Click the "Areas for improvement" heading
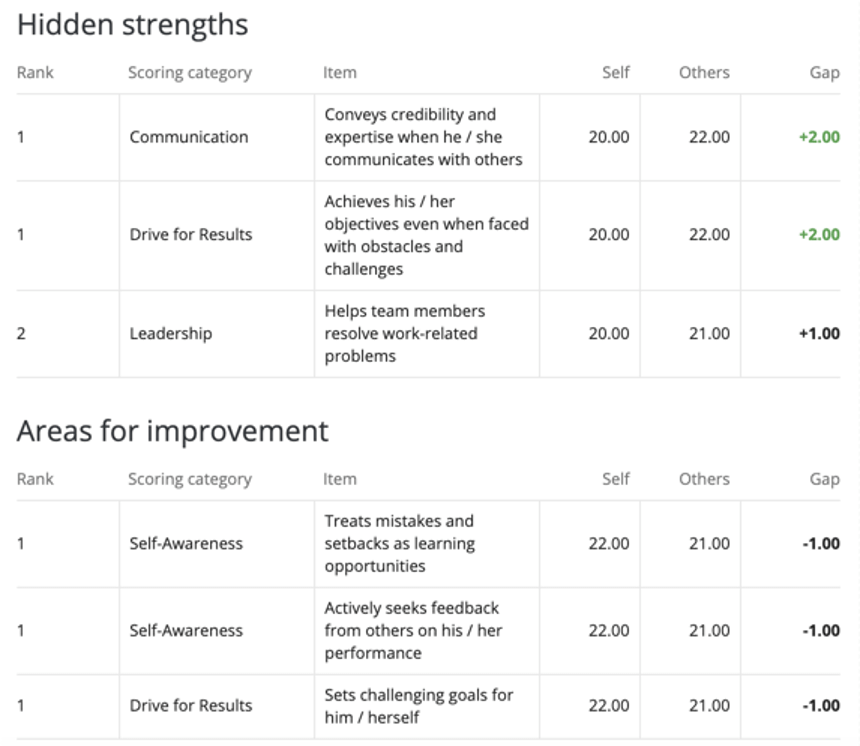Screen dimensions: 860x746 tap(172, 431)
